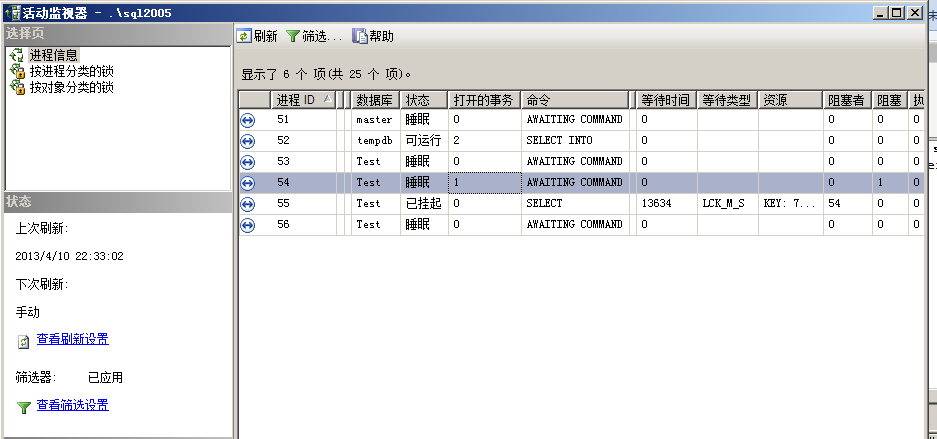
Task: Open Help (帮助) from the toolbar
Action: pos(373,36)
